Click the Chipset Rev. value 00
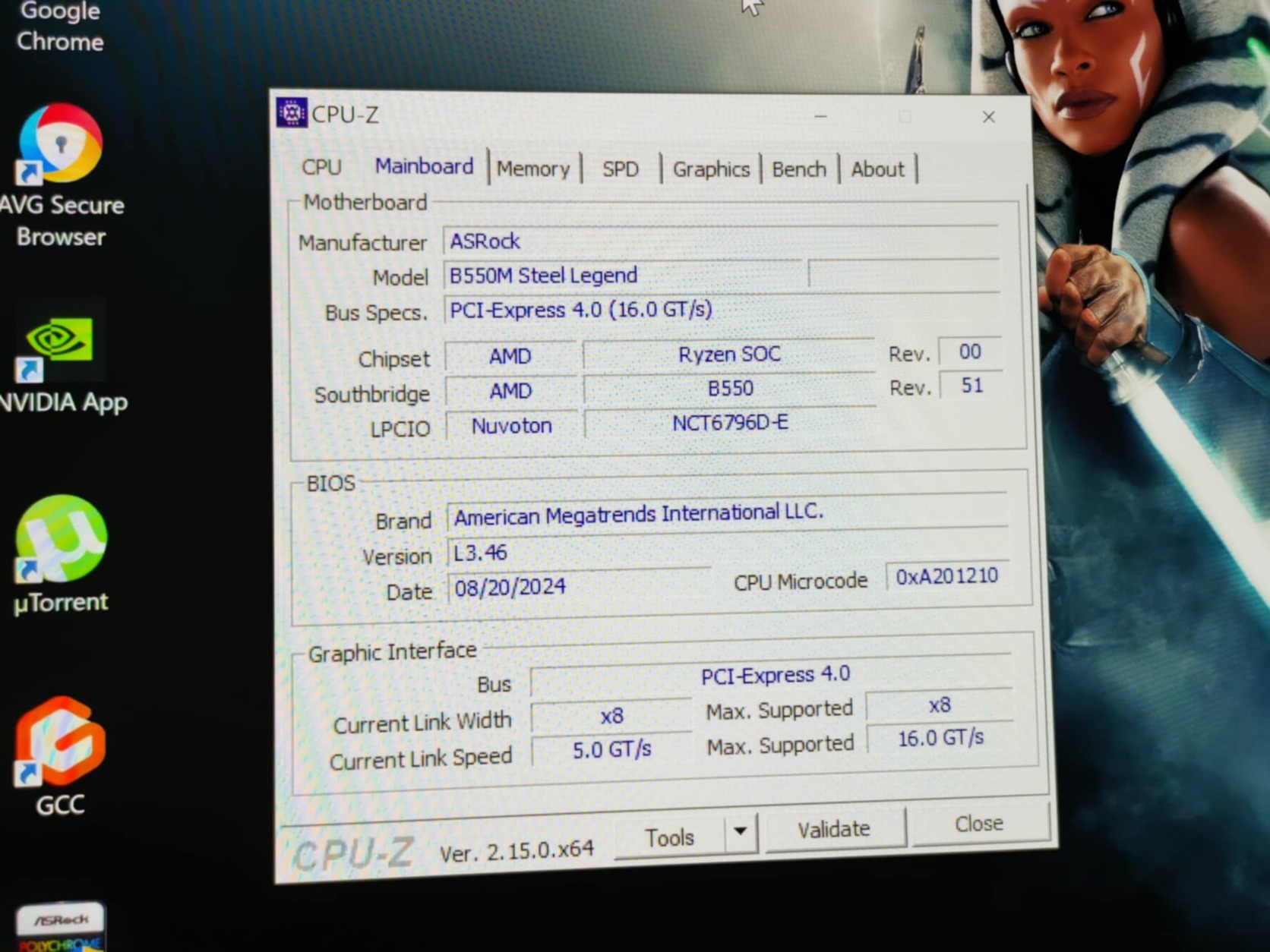The height and width of the screenshot is (952, 1270). pyautogui.click(x=970, y=352)
